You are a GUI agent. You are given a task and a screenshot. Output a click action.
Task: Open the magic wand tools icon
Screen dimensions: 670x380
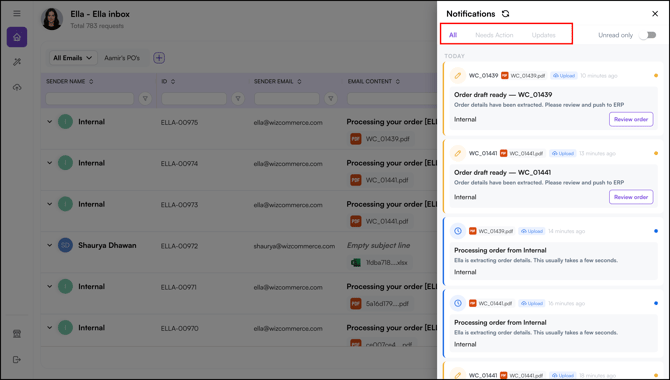pos(17,62)
